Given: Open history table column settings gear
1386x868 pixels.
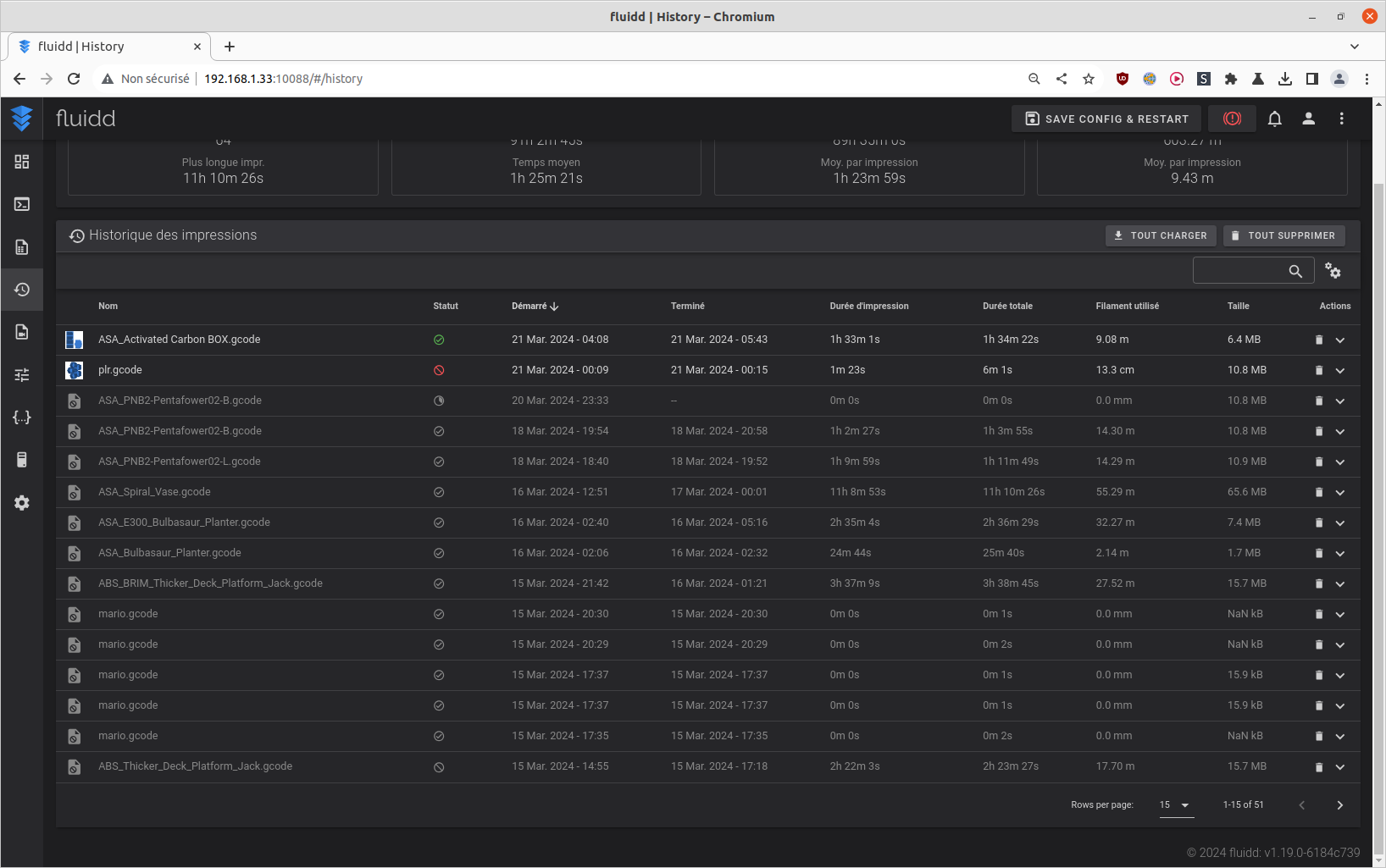Looking at the screenshot, I should [1333, 271].
